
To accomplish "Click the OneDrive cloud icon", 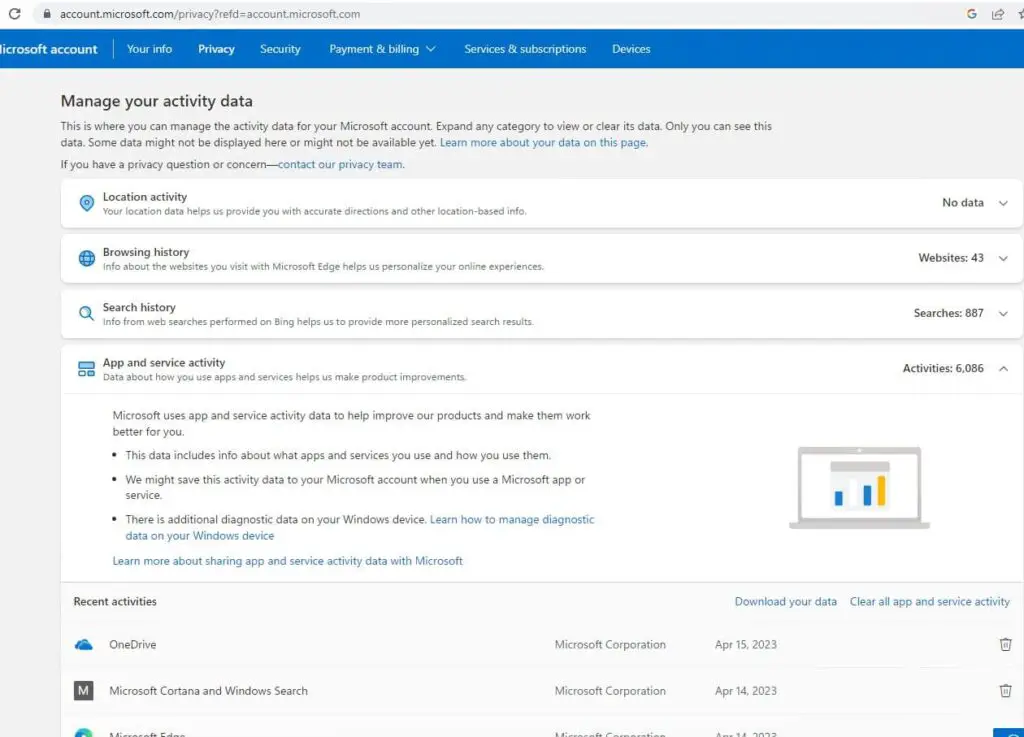I will tap(83, 644).
